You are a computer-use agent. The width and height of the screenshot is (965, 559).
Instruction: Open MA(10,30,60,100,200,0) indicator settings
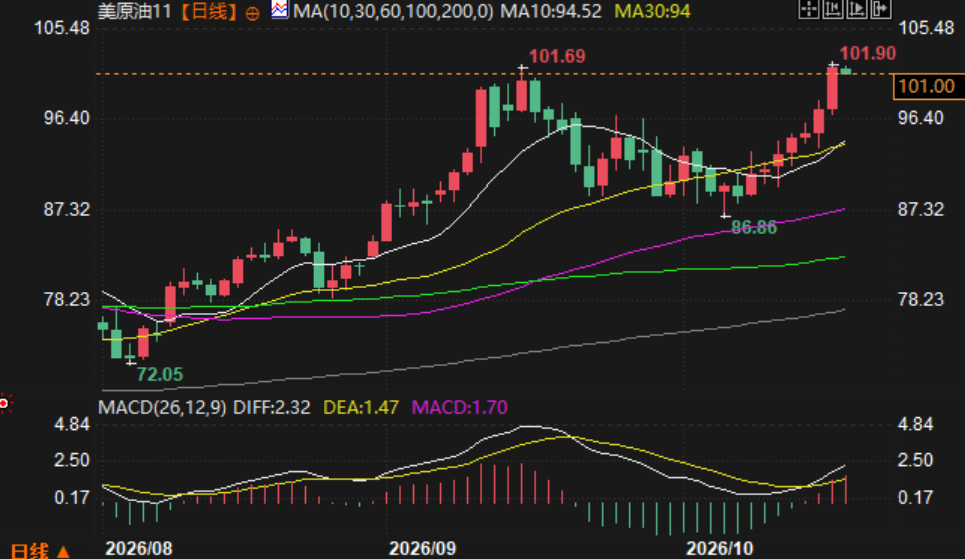click(x=393, y=11)
